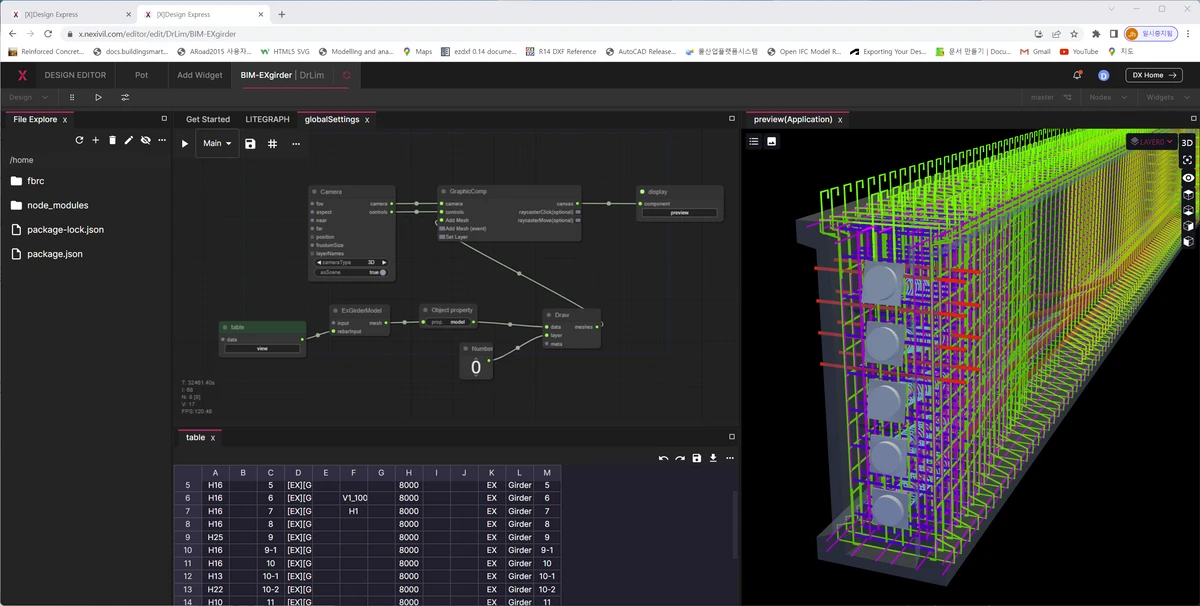Image resolution: width=1200 pixels, height=606 pixels.
Task: Select the second cube view icon
Action: (1188, 210)
